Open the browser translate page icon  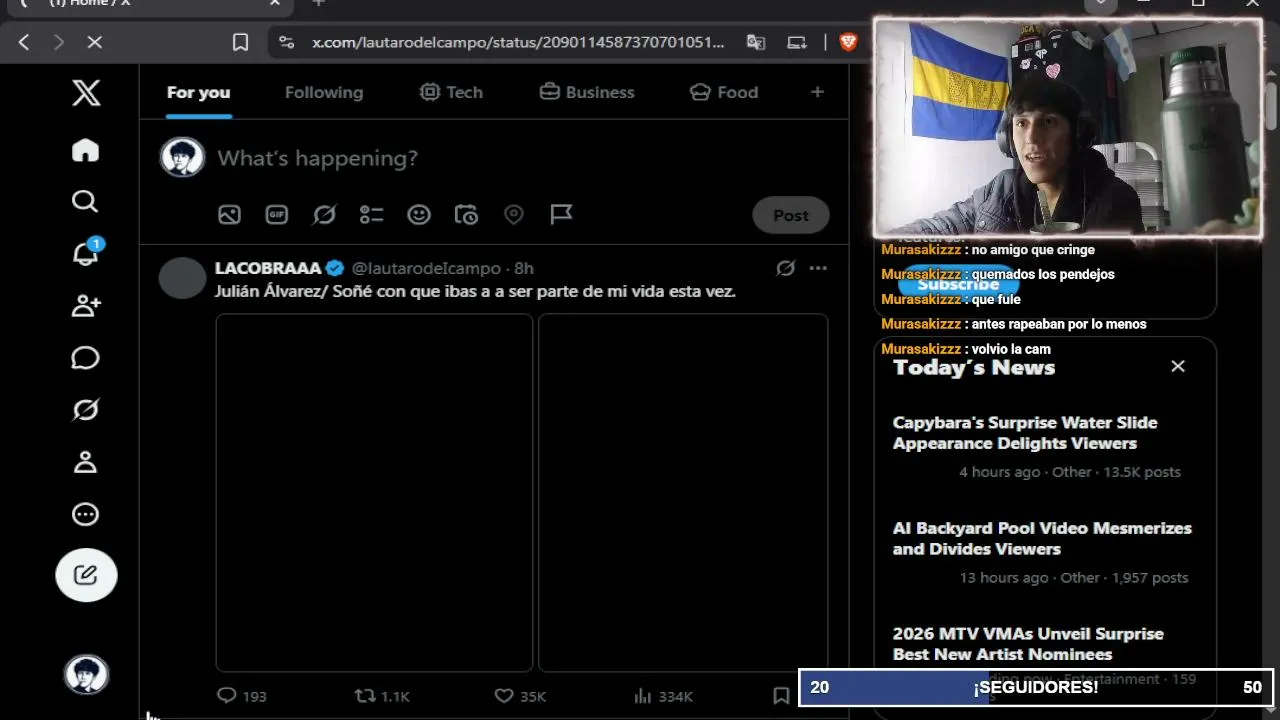click(x=756, y=42)
